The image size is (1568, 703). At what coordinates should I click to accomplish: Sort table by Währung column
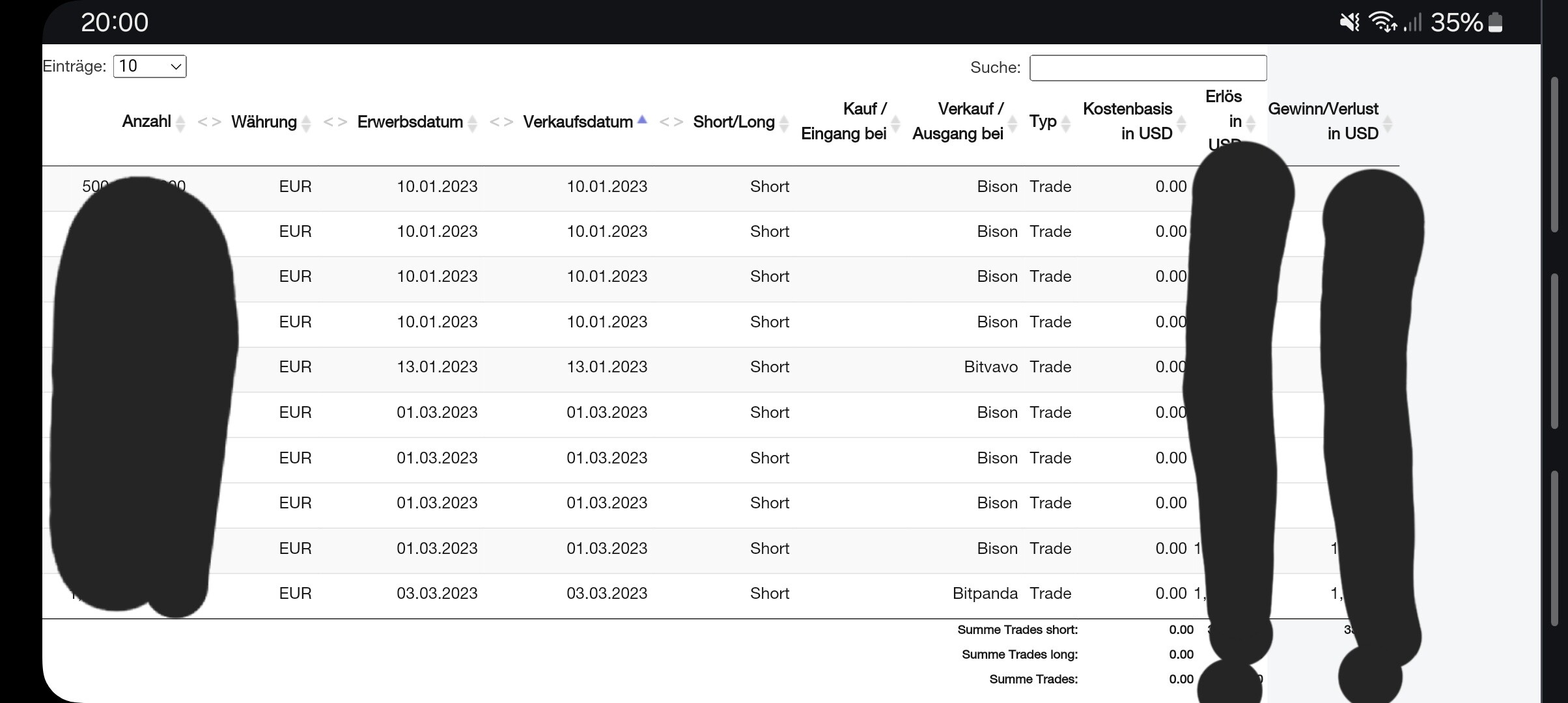[x=306, y=123]
